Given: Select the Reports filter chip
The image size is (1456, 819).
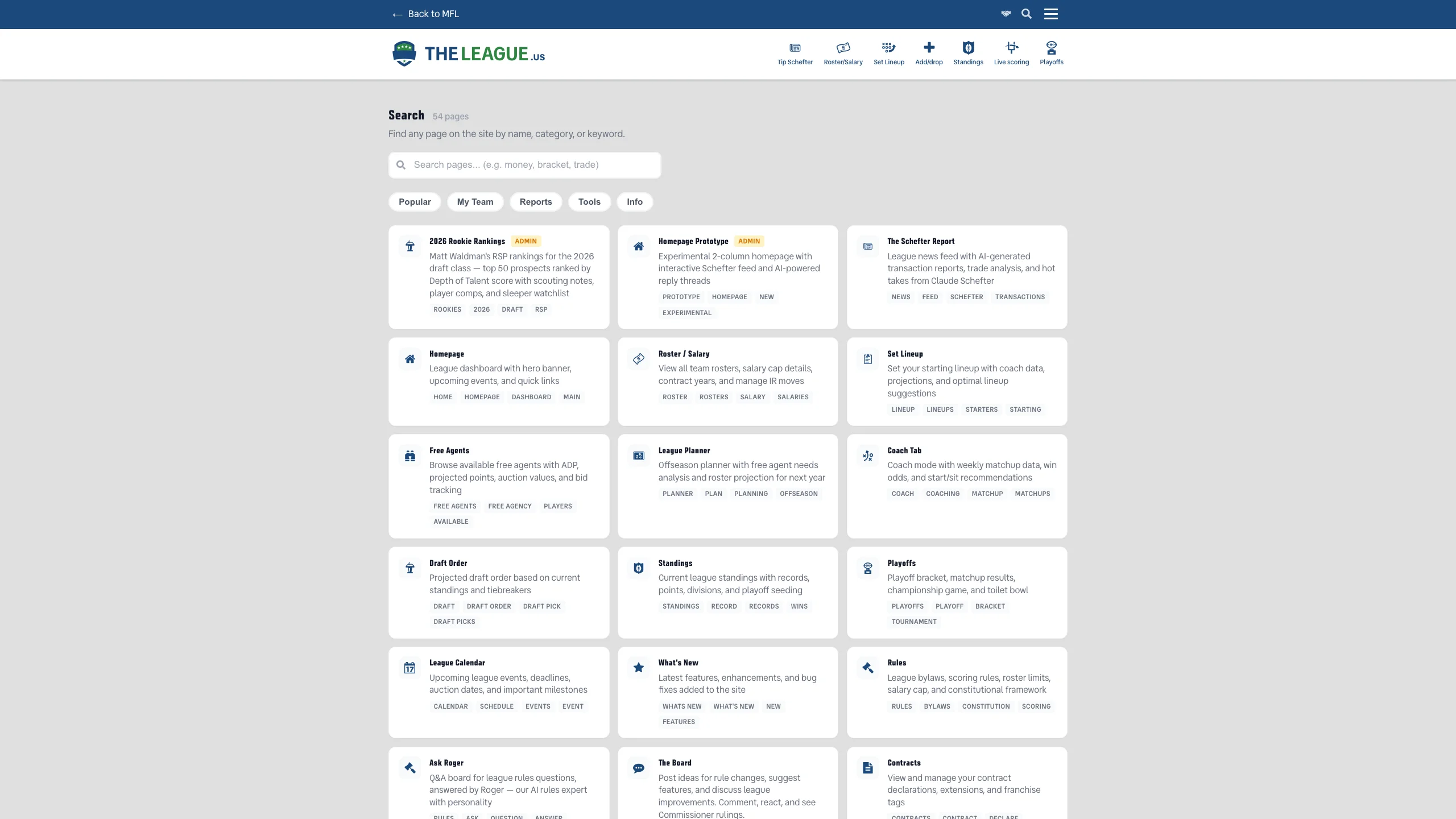Looking at the screenshot, I should pyautogui.click(x=535, y=202).
